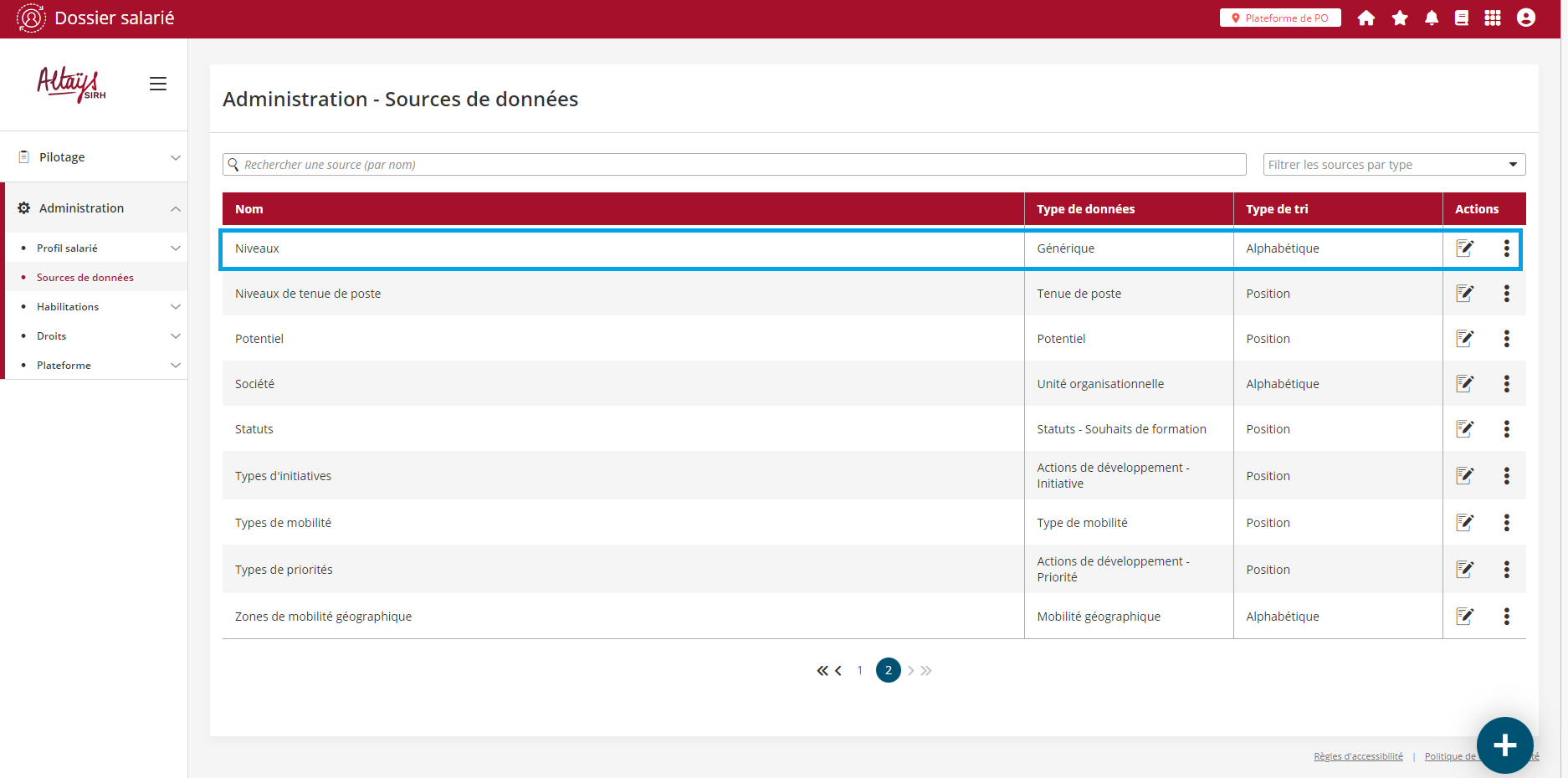Go to page 1 of results
This screenshot has height=778, width=1568.
(x=859, y=670)
